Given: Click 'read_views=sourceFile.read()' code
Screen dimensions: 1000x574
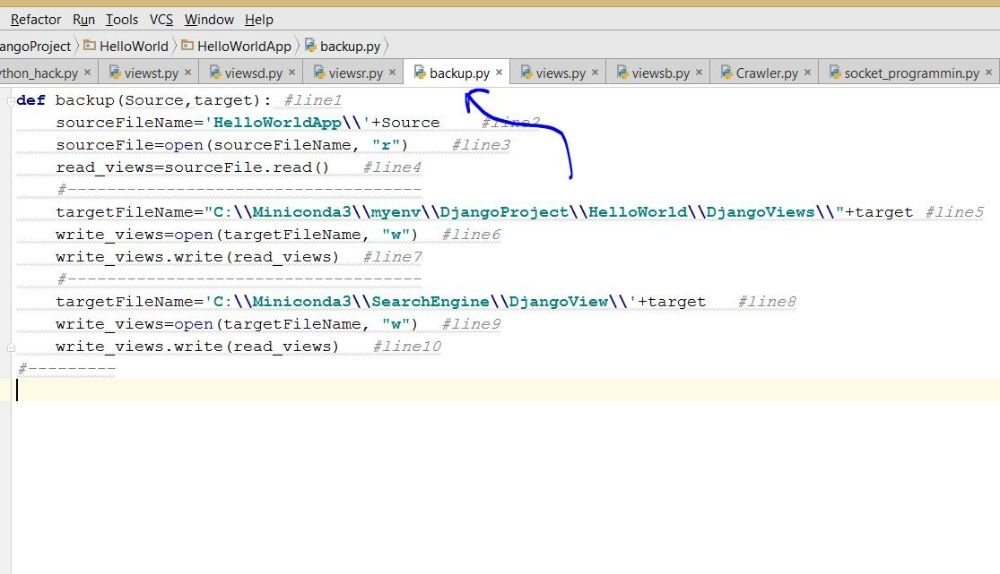Looking at the screenshot, I should pyautogui.click(x=193, y=168).
